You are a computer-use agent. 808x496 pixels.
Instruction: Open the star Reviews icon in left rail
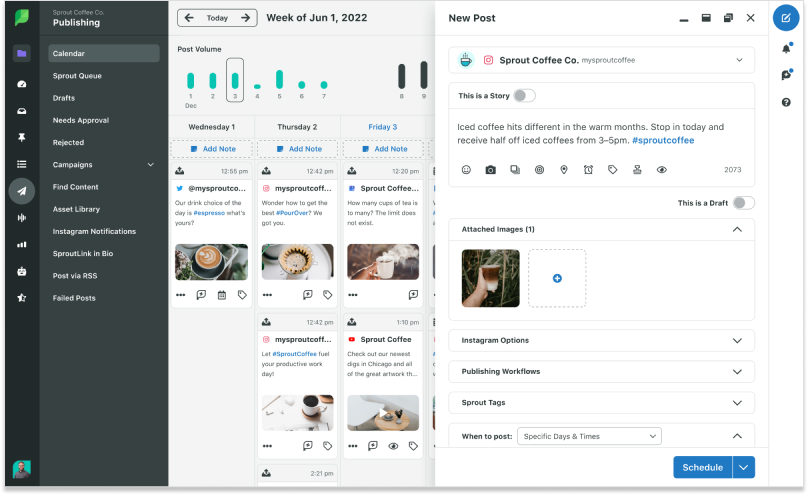[22, 298]
